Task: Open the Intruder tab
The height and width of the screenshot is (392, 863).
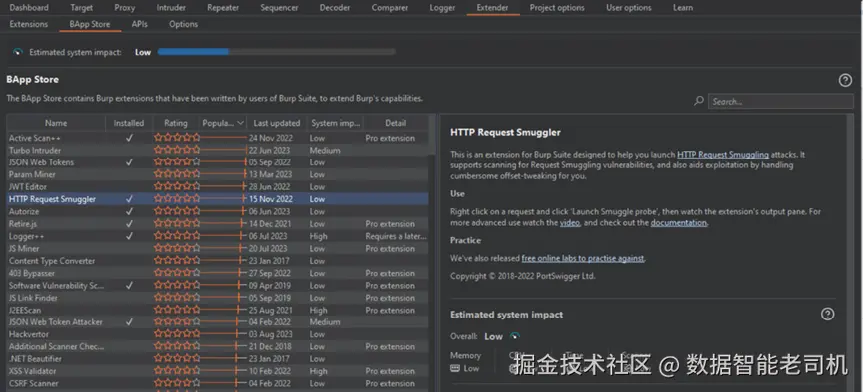Action: tap(171, 8)
